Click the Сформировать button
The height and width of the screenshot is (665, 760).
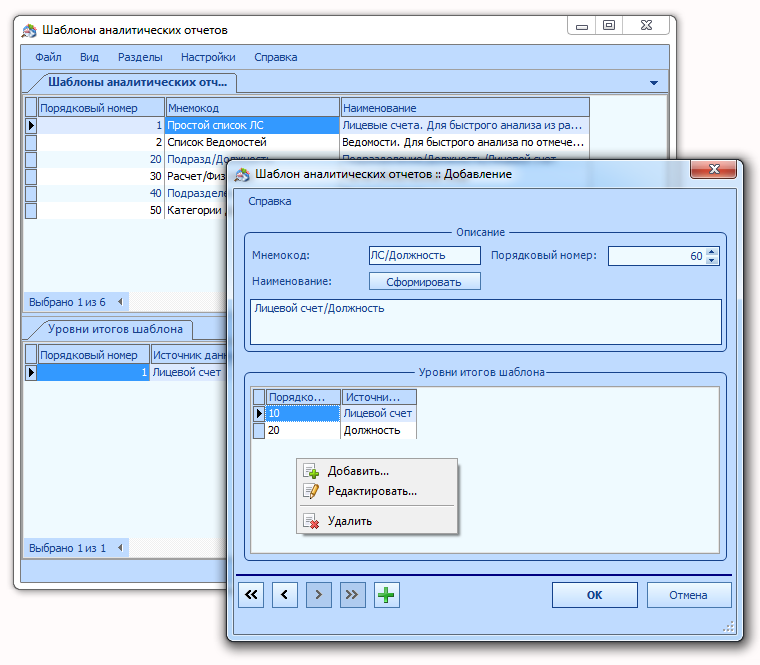[424, 282]
